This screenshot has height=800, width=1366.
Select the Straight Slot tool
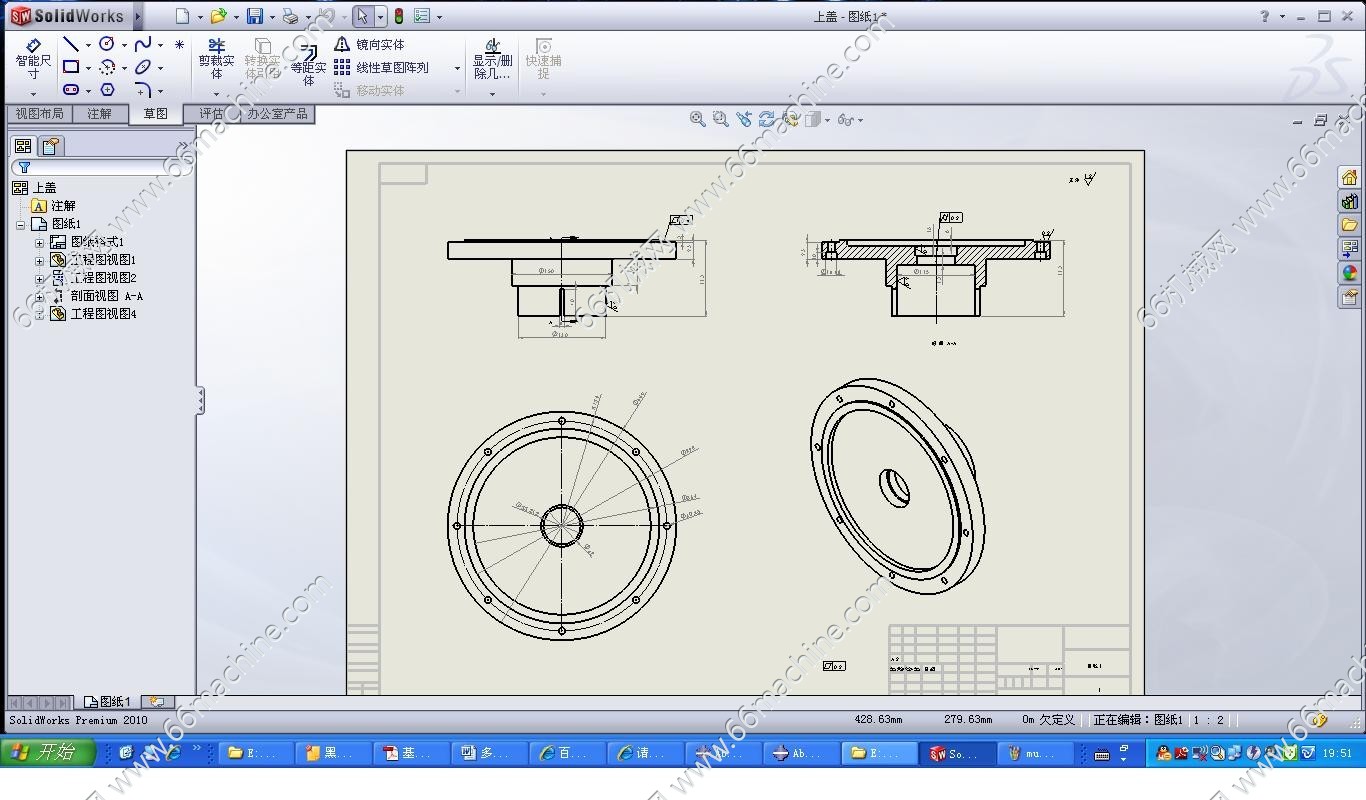(71, 90)
